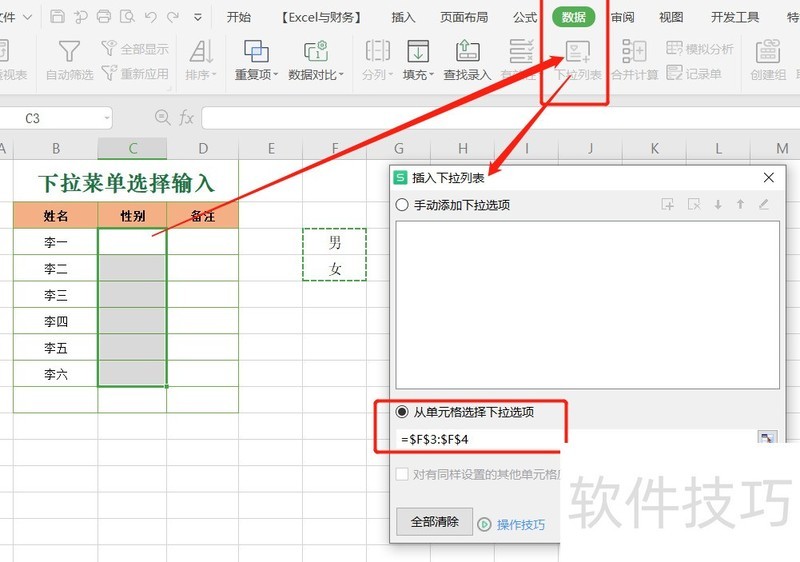Image resolution: width=800 pixels, height=562 pixels.
Task: Select the 从单元格选择下拉选项 radio button
Action: pos(403,412)
